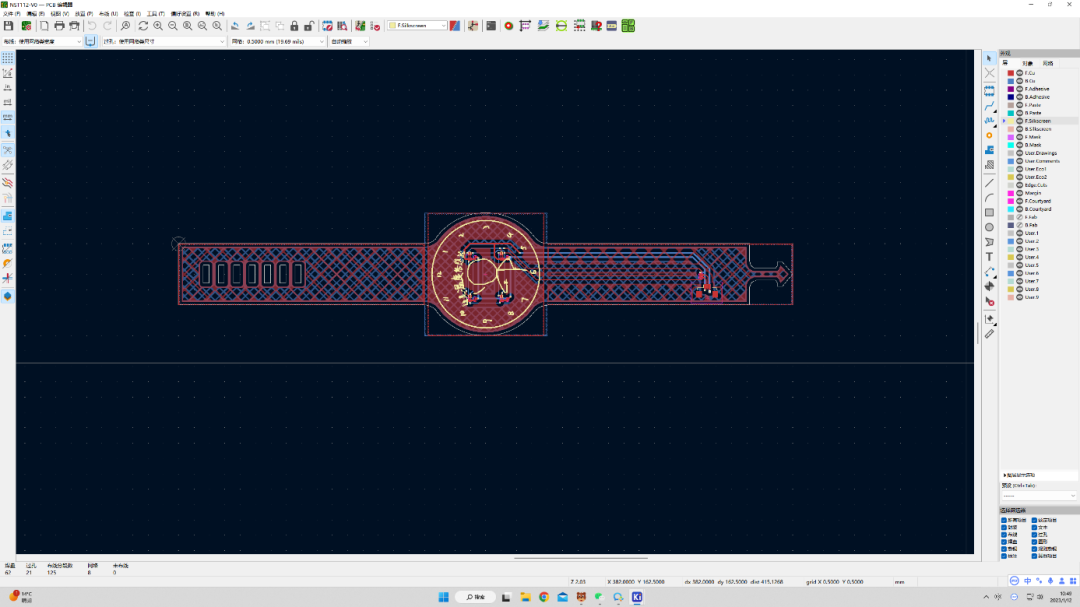Viewport: 1080px width, 607px height.
Task: Click the Print icon in the toolbar
Action: pos(59,26)
